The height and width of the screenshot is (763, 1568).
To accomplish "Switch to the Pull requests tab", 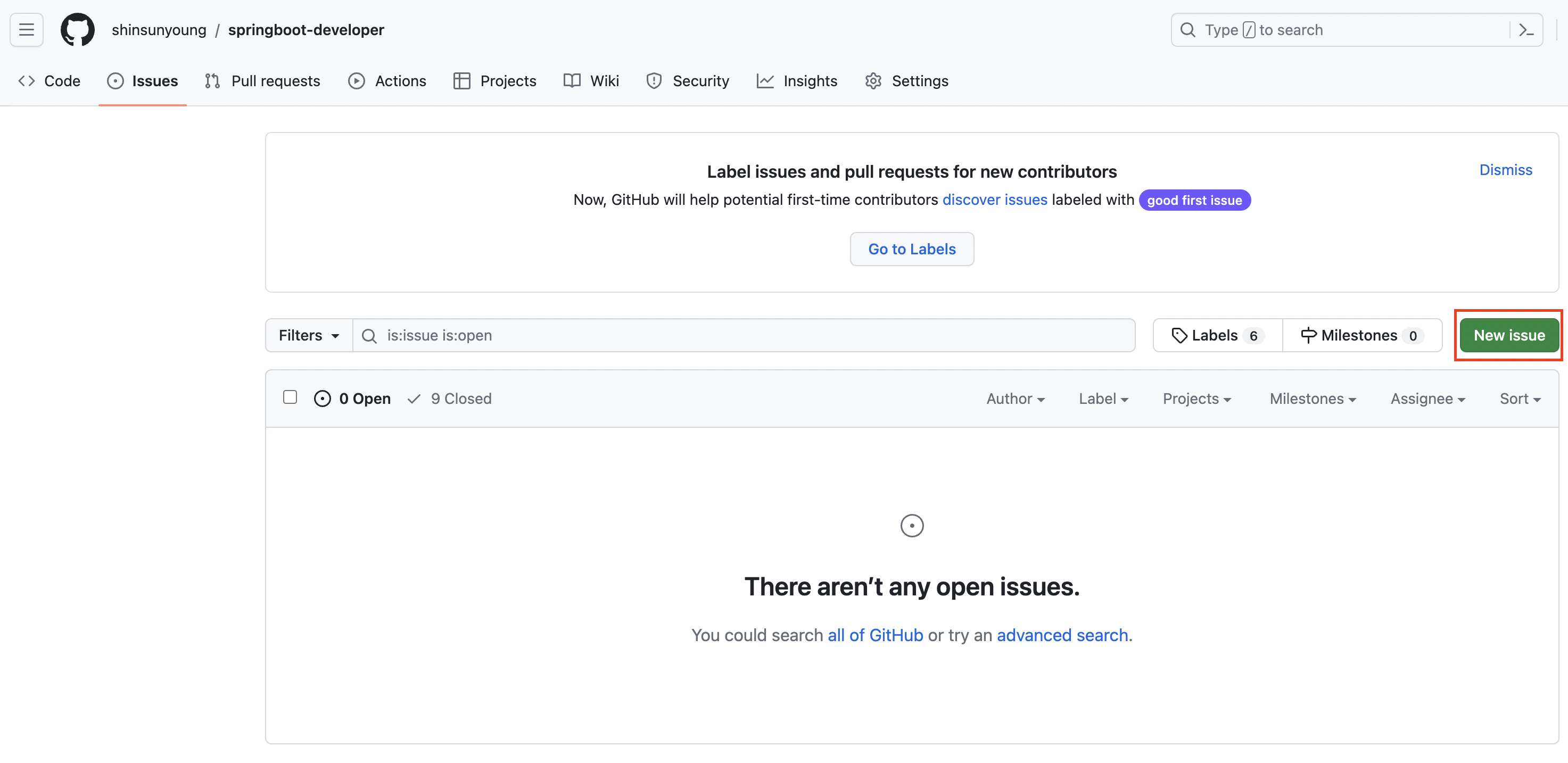I will pyautogui.click(x=263, y=81).
